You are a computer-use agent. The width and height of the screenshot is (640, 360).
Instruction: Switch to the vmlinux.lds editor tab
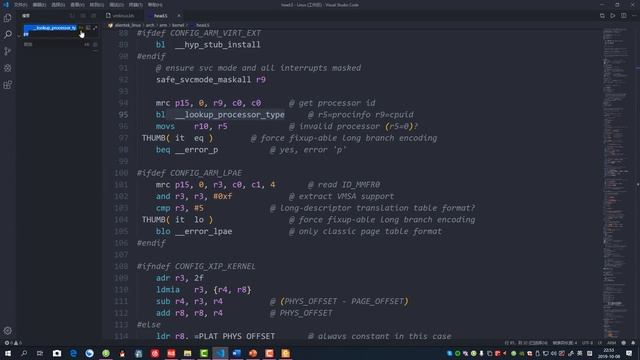[x=124, y=16]
